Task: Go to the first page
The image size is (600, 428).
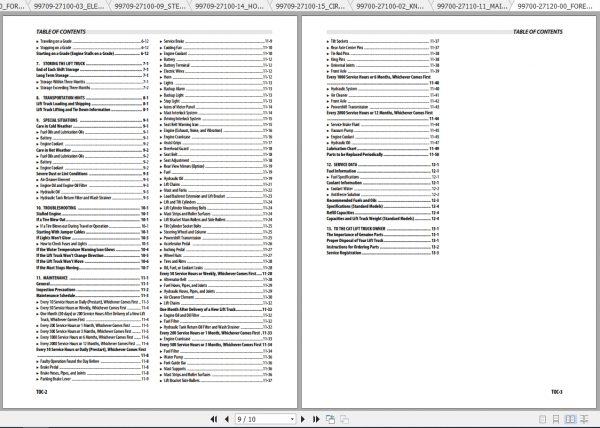Action: [x=214, y=419]
